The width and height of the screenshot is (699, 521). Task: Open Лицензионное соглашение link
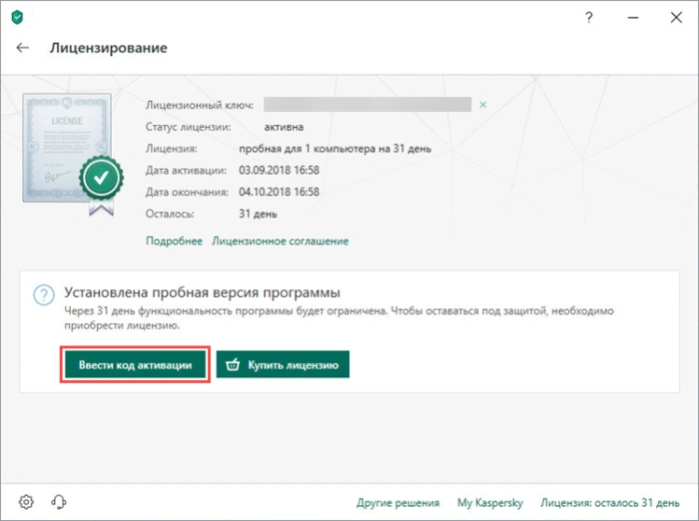tap(280, 241)
